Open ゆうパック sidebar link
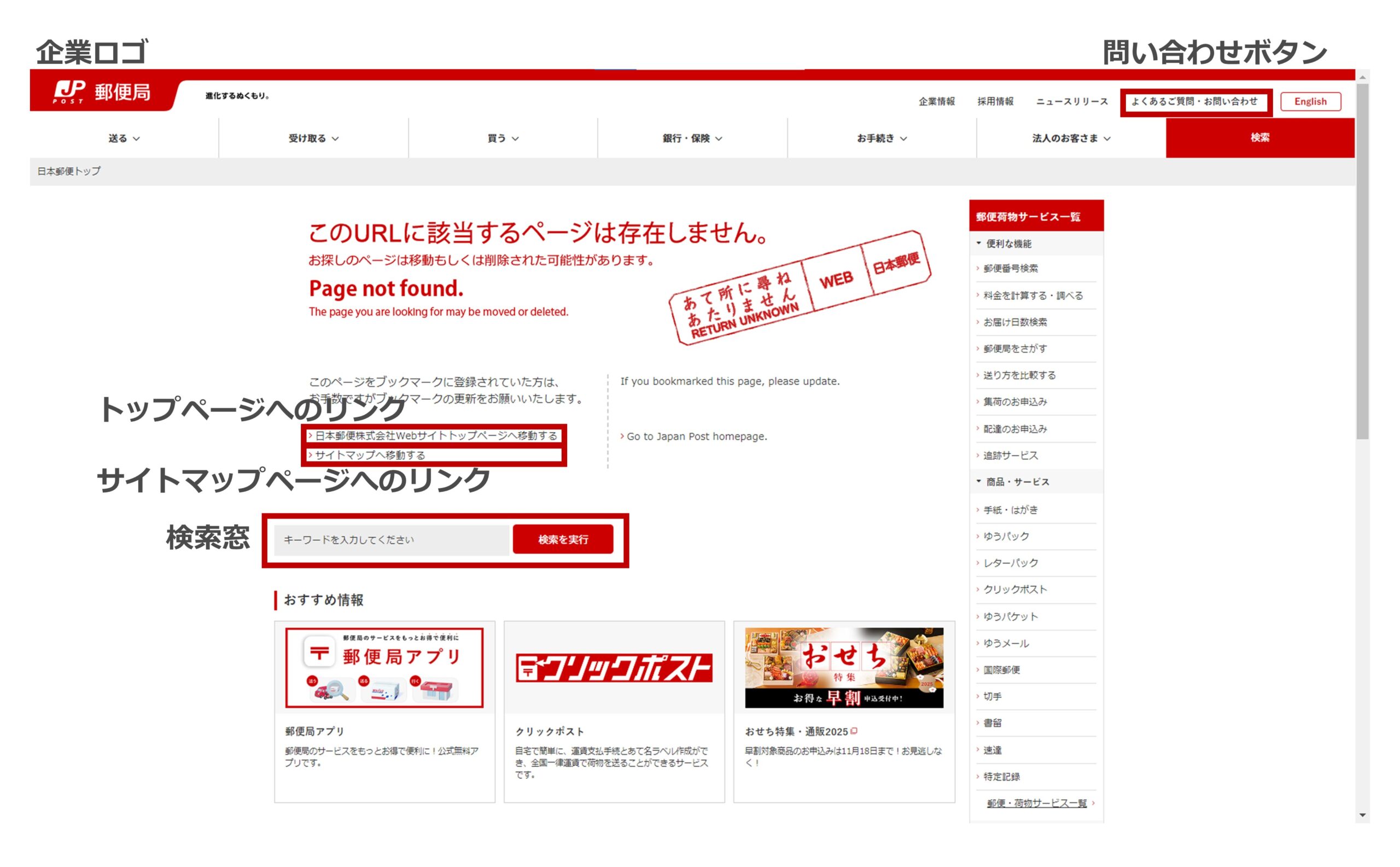Image resolution: width=1400 pixels, height=867 pixels. (x=1006, y=536)
